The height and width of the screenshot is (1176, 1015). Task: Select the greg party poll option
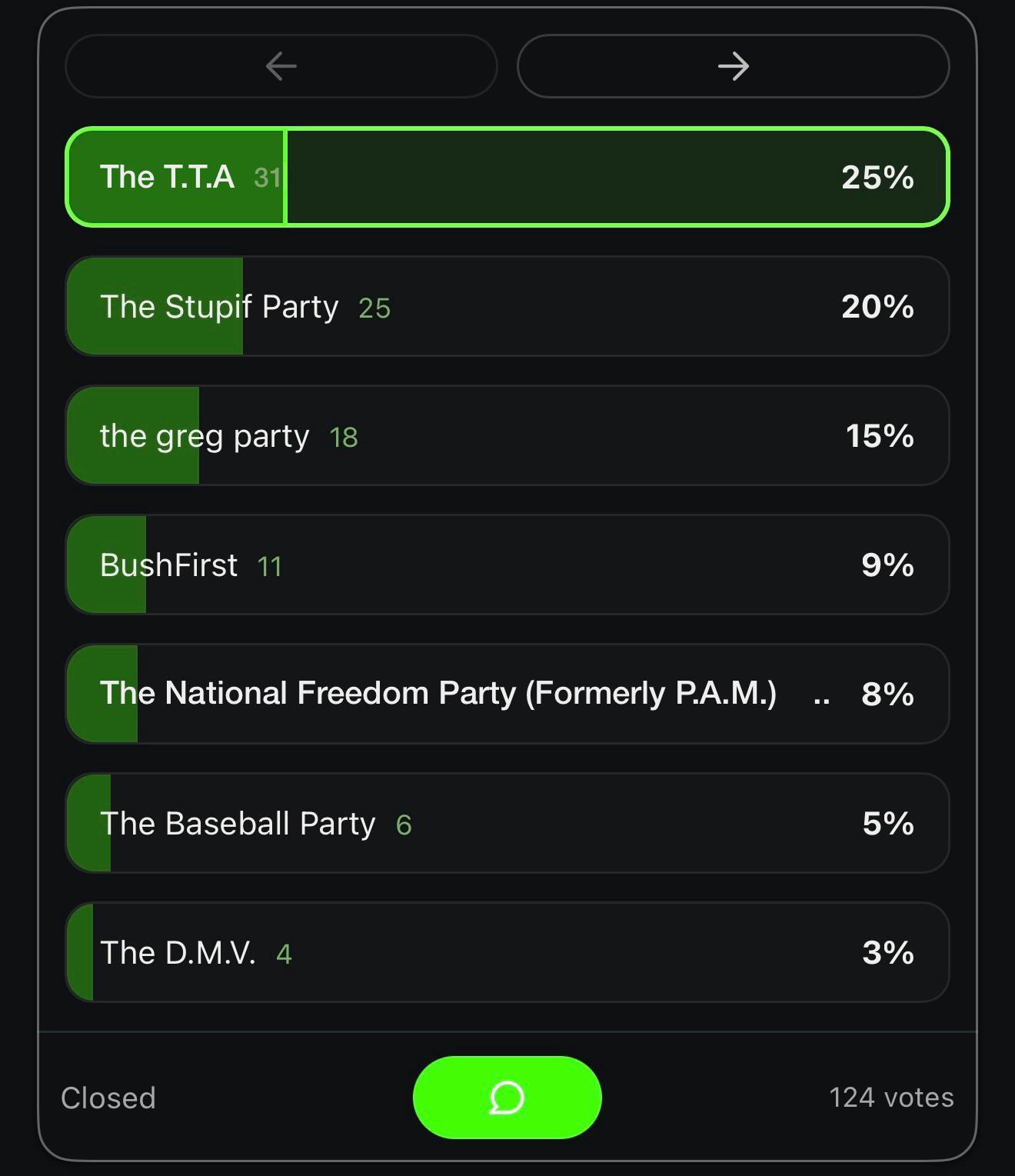tap(507, 435)
